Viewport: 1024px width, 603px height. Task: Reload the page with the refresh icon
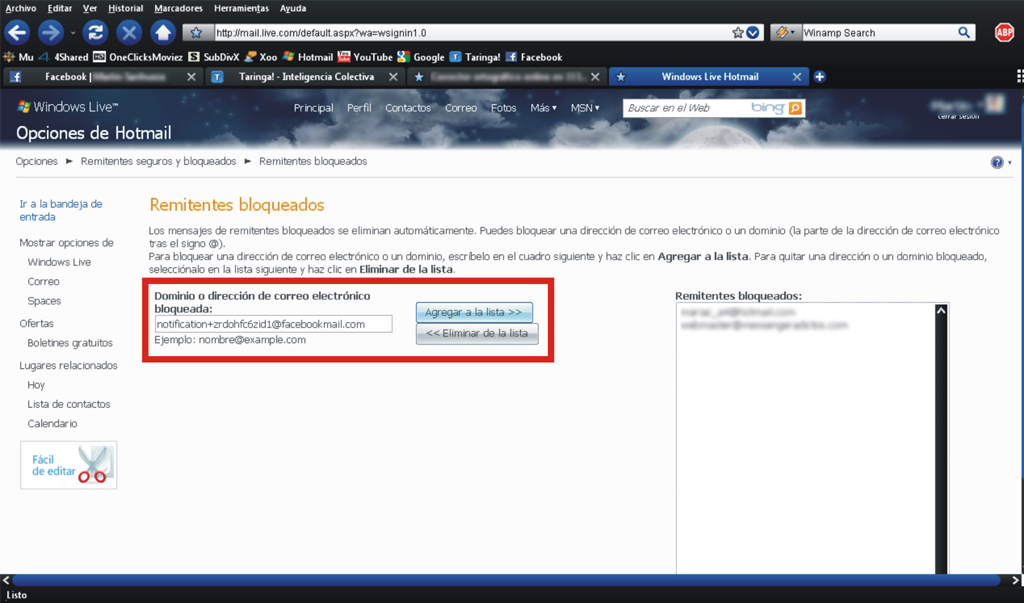pyautogui.click(x=95, y=32)
